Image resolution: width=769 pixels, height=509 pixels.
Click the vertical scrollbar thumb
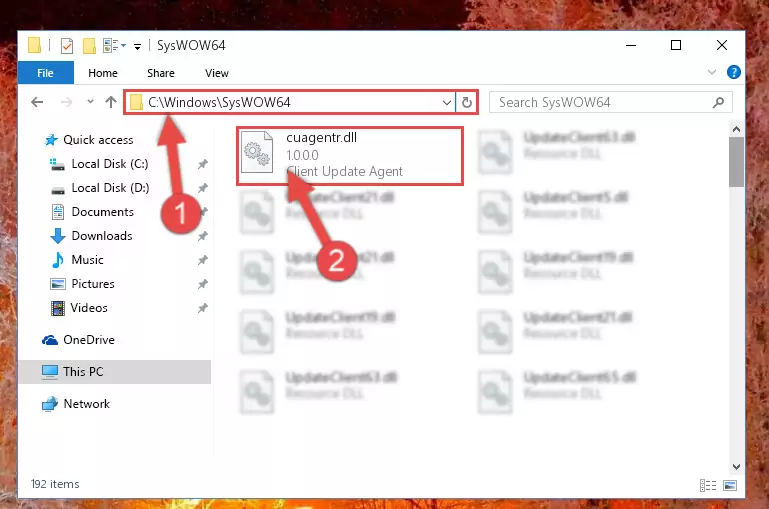736,162
